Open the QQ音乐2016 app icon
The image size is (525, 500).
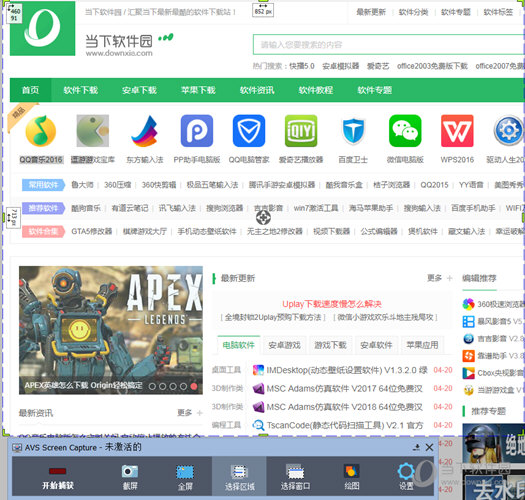41,131
